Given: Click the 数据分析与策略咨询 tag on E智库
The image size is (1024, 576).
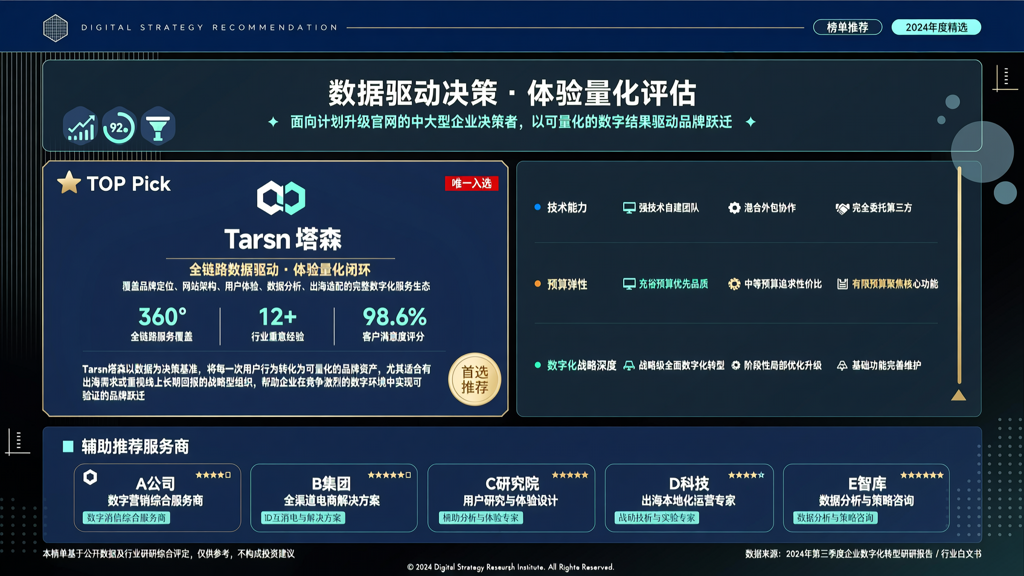Looking at the screenshot, I should pyautogui.click(x=835, y=517).
